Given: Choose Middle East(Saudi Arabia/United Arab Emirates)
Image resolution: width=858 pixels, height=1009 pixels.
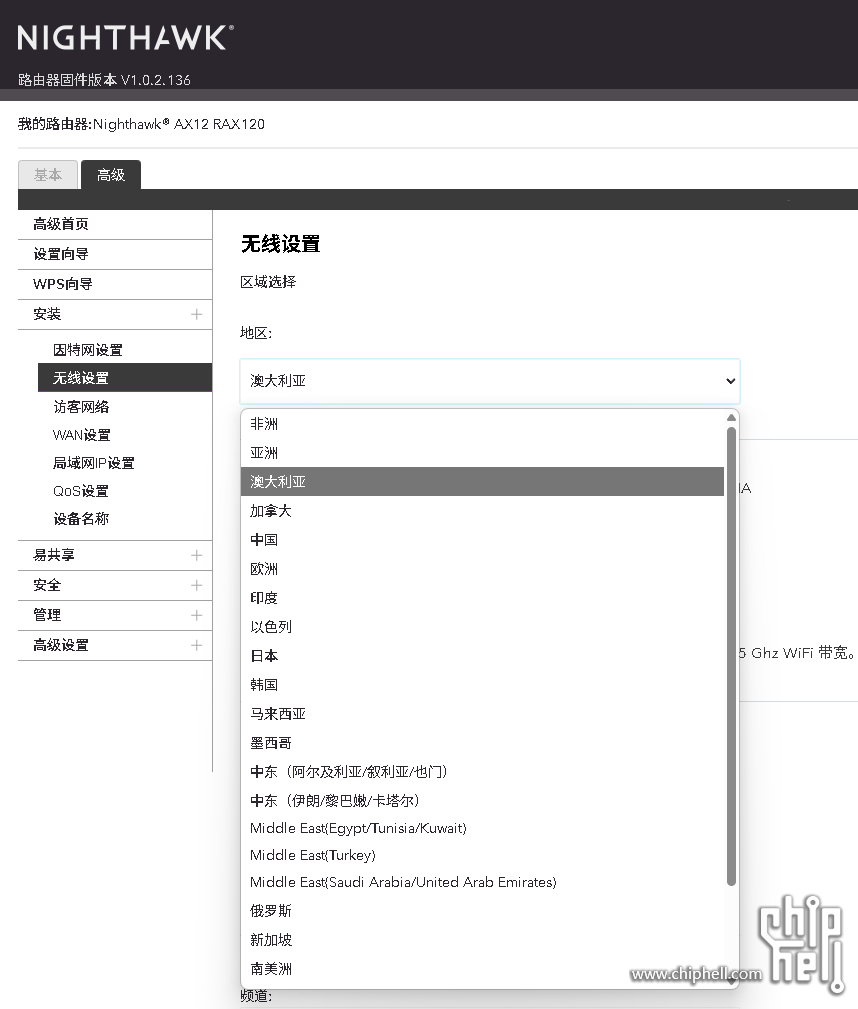Looking at the screenshot, I should pos(482,882).
